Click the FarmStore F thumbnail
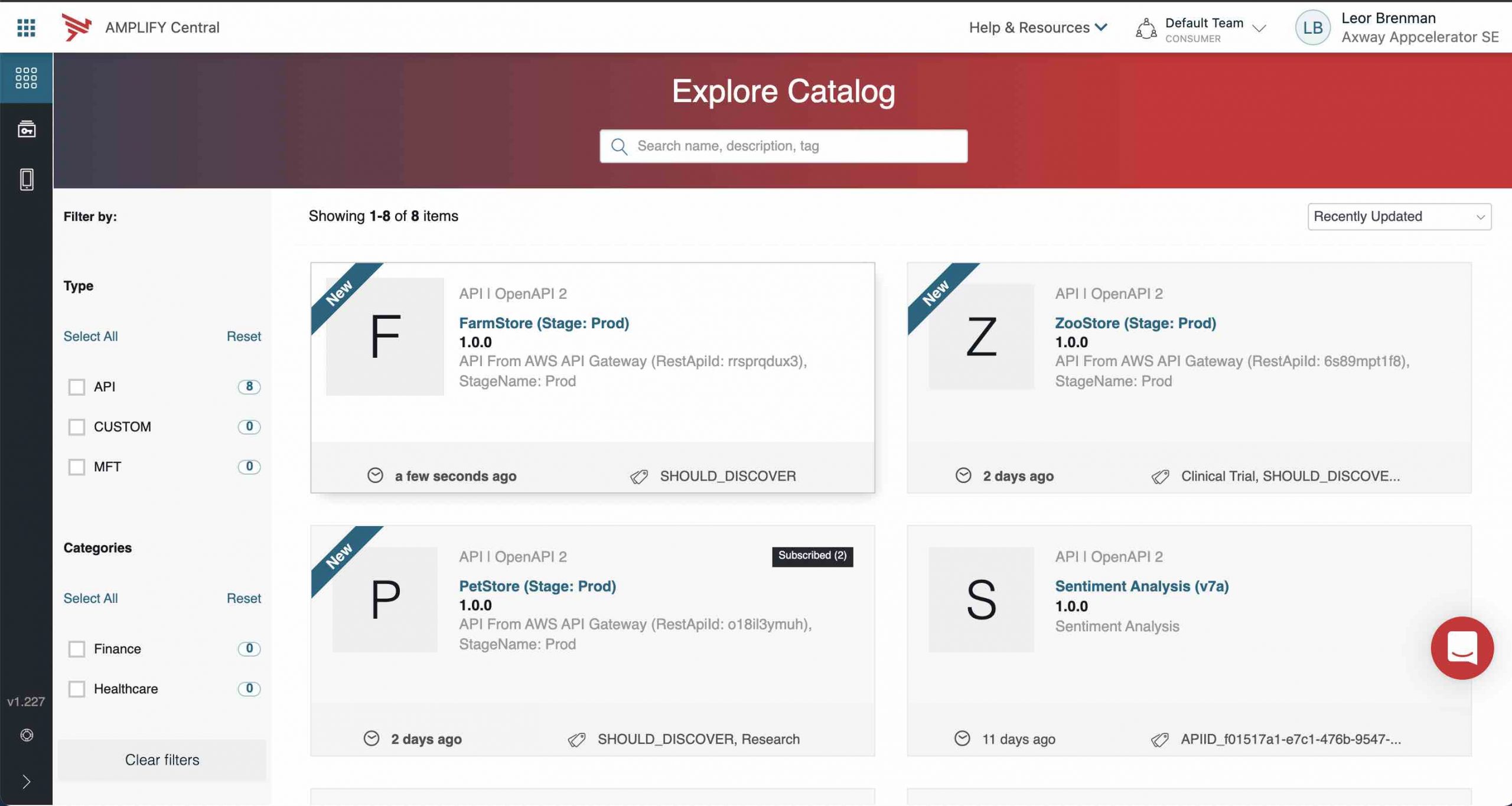 point(385,337)
